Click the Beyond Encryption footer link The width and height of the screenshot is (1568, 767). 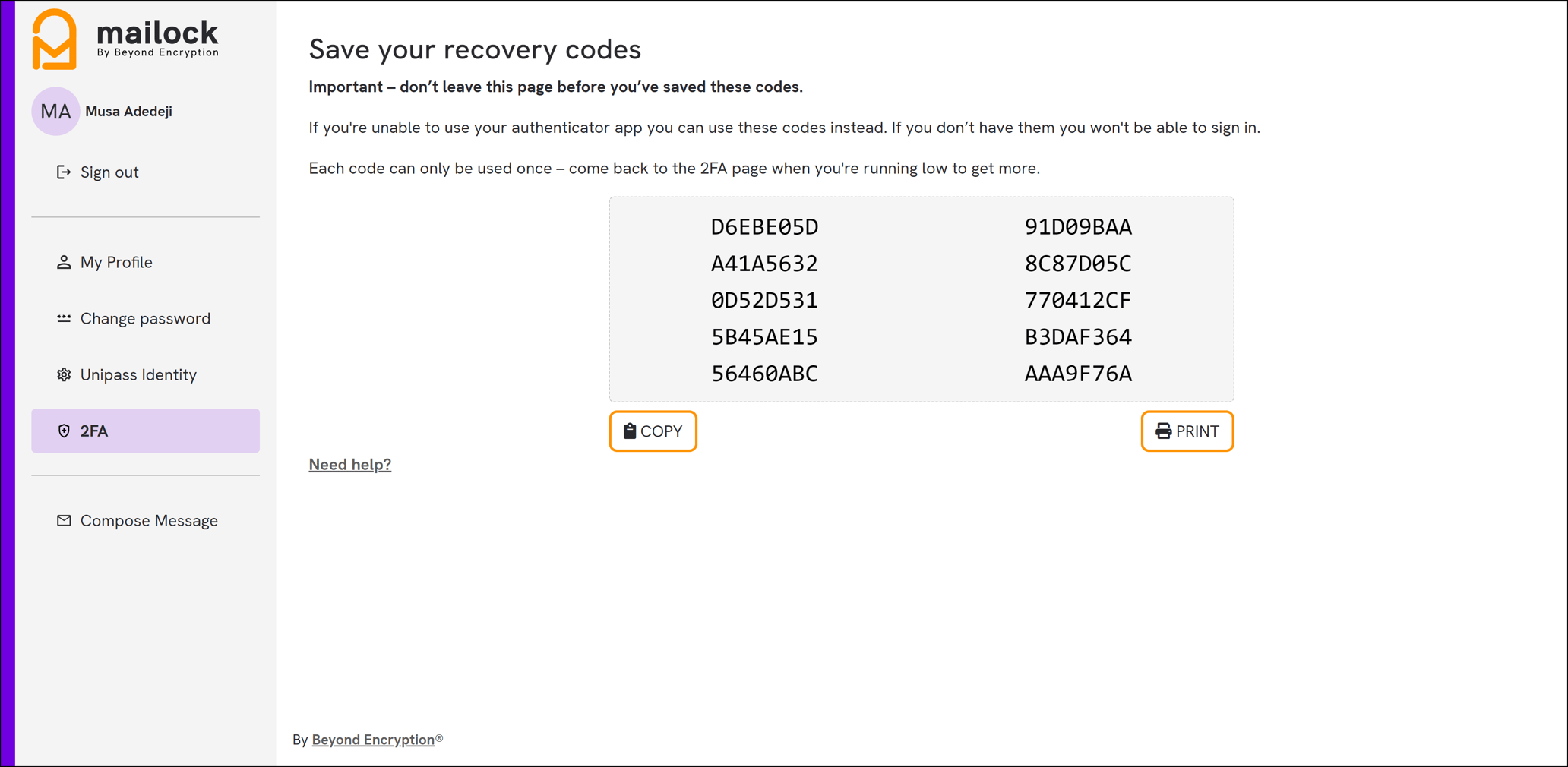pyautogui.click(x=371, y=739)
